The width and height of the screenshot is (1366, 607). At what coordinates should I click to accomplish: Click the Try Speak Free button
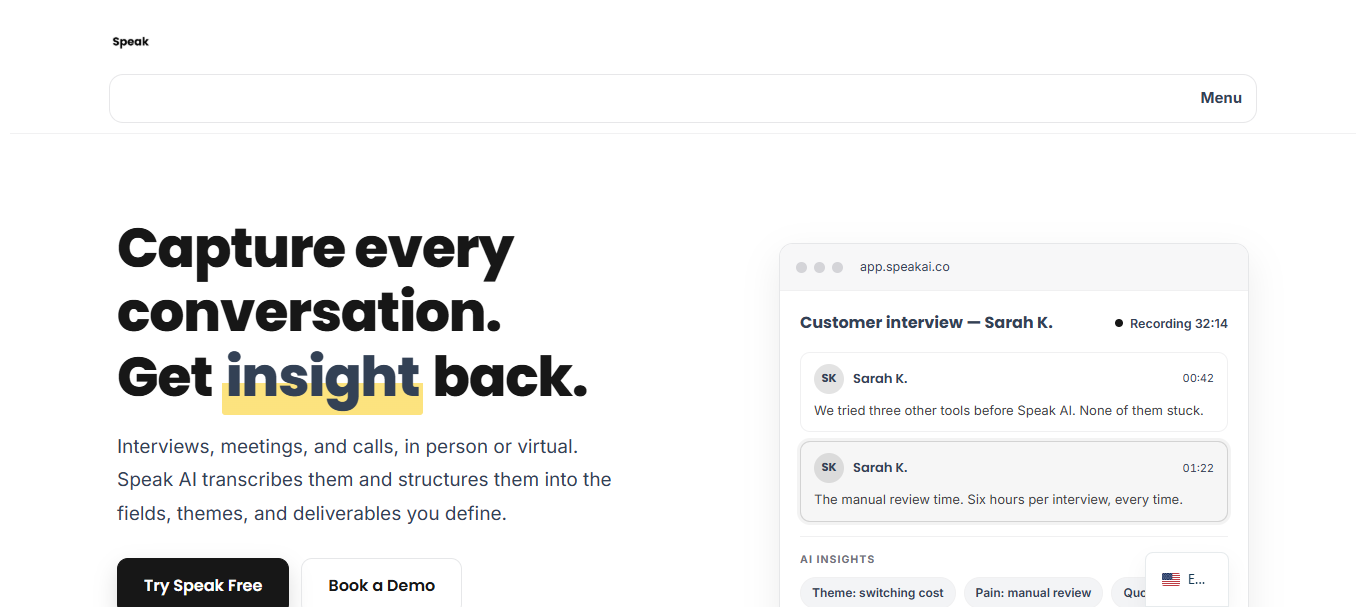click(203, 583)
